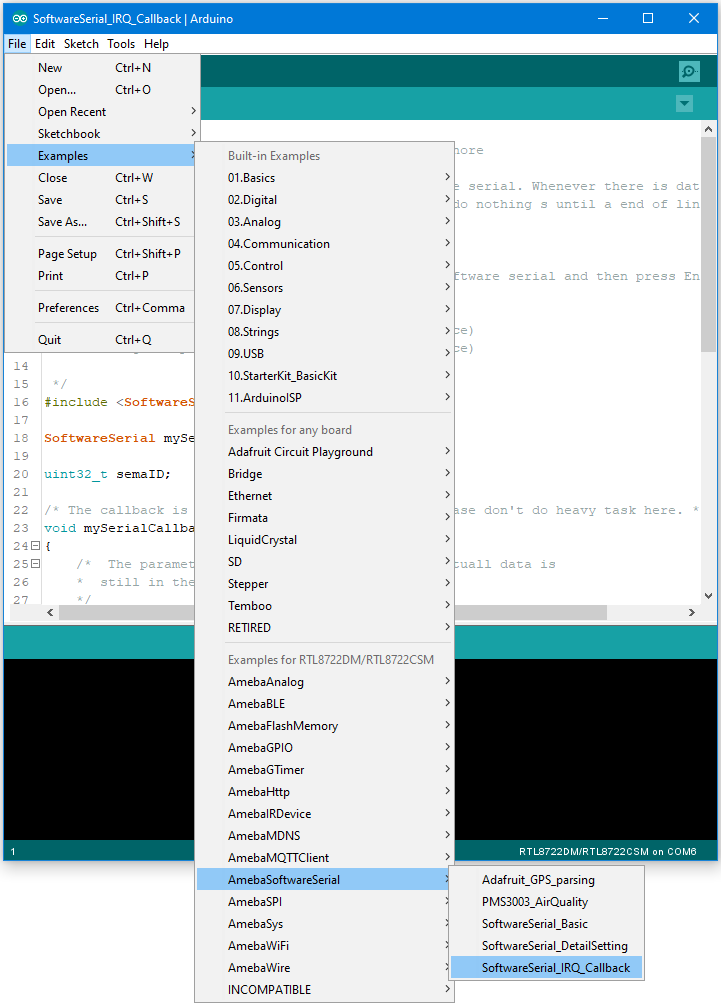The height and width of the screenshot is (1006, 721).
Task: Open 10.StarterKit_BasicKit examples
Action: coord(325,376)
